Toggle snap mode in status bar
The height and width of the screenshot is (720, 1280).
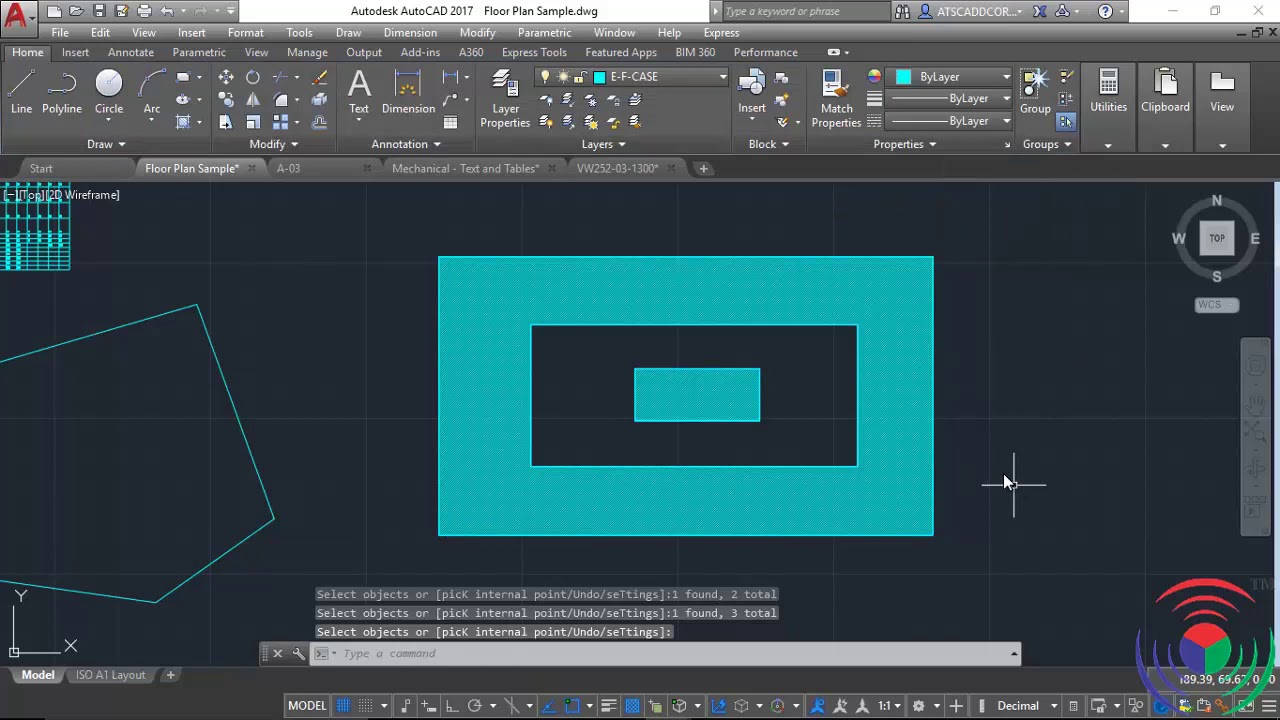[366, 706]
